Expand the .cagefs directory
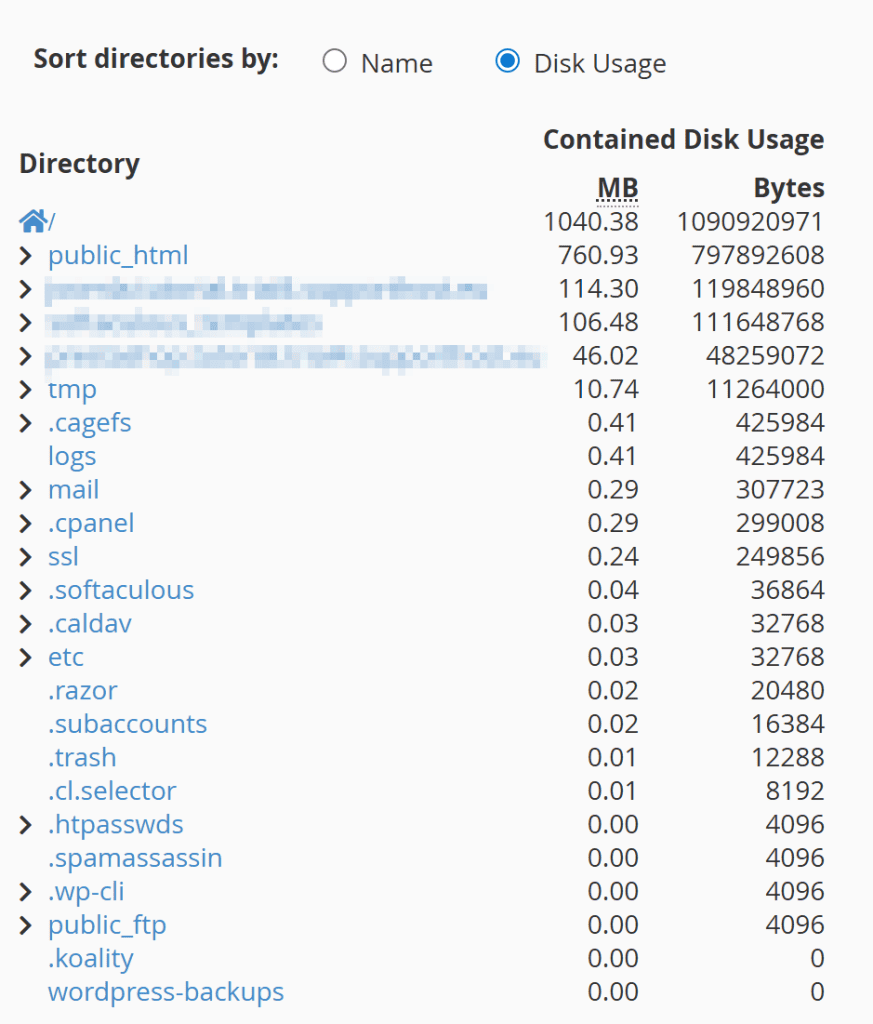873x1024 pixels. 25,423
